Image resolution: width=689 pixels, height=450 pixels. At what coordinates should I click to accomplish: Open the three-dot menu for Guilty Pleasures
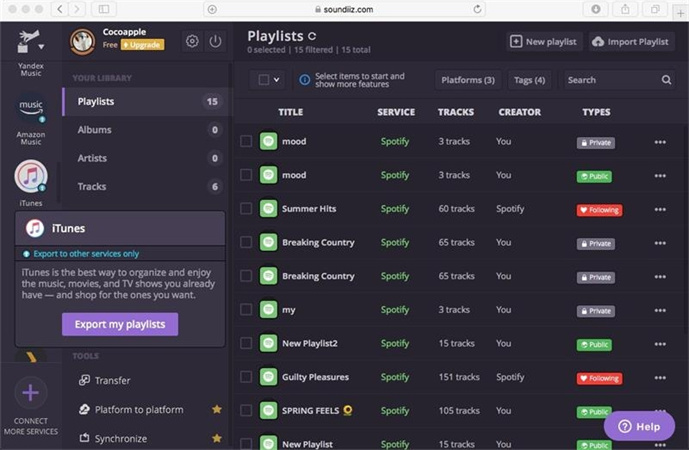click(659, 378)
